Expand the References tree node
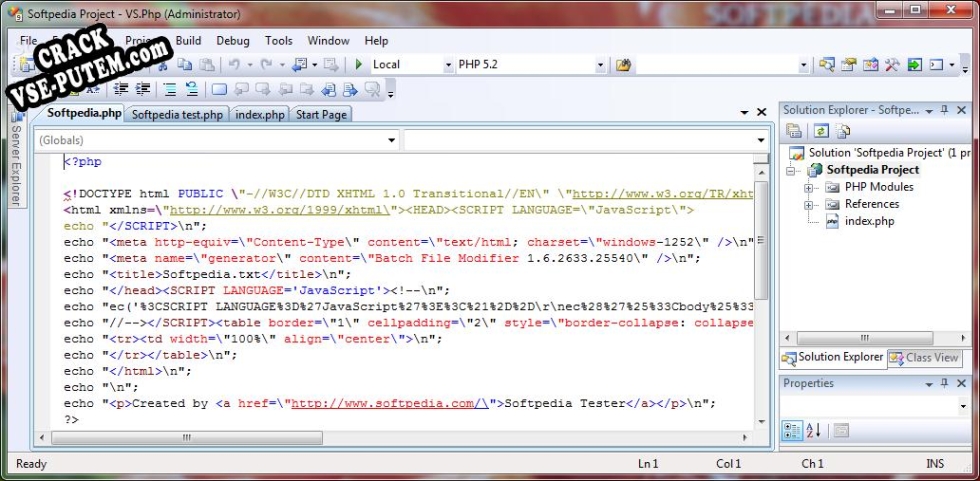Image resolution: width=980 pixels, height=481 pixels. pyautogui.click(x=808, y=204)
